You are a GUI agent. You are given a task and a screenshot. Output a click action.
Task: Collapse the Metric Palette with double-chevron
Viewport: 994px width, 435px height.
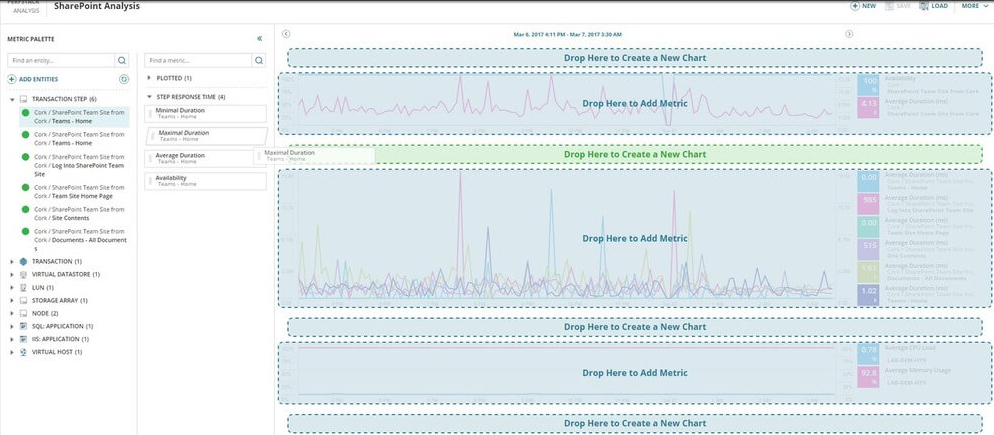coord(259,39)
